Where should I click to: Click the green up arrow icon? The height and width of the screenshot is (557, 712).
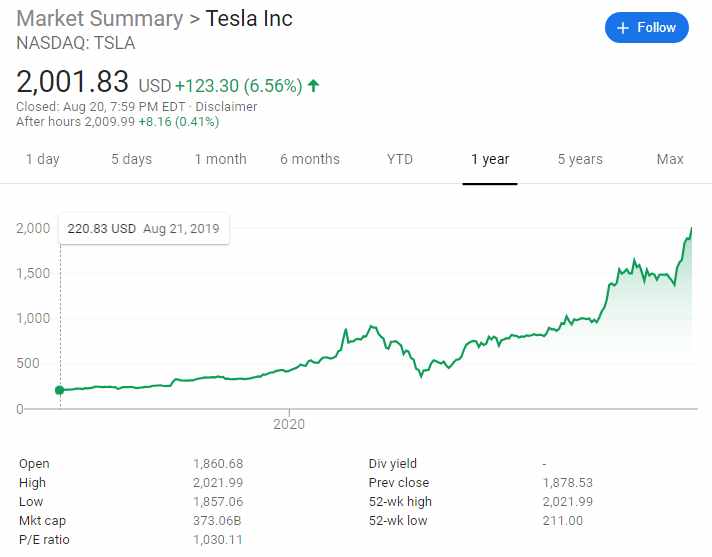(313, 86)
